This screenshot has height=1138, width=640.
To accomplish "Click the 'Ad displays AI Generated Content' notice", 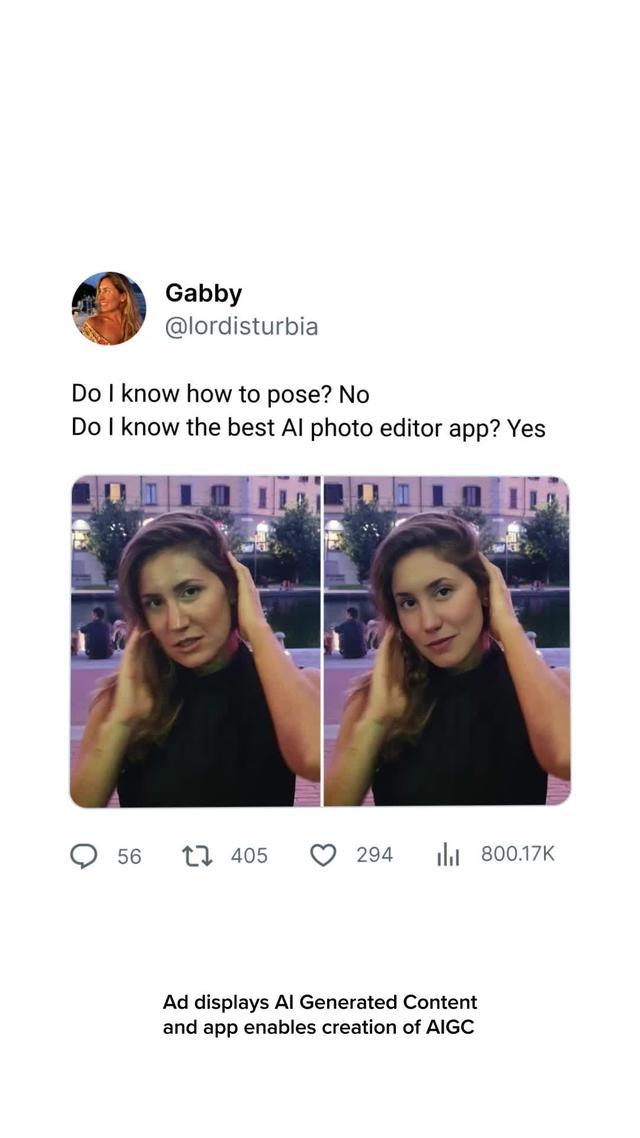I will click(320, 1002).
